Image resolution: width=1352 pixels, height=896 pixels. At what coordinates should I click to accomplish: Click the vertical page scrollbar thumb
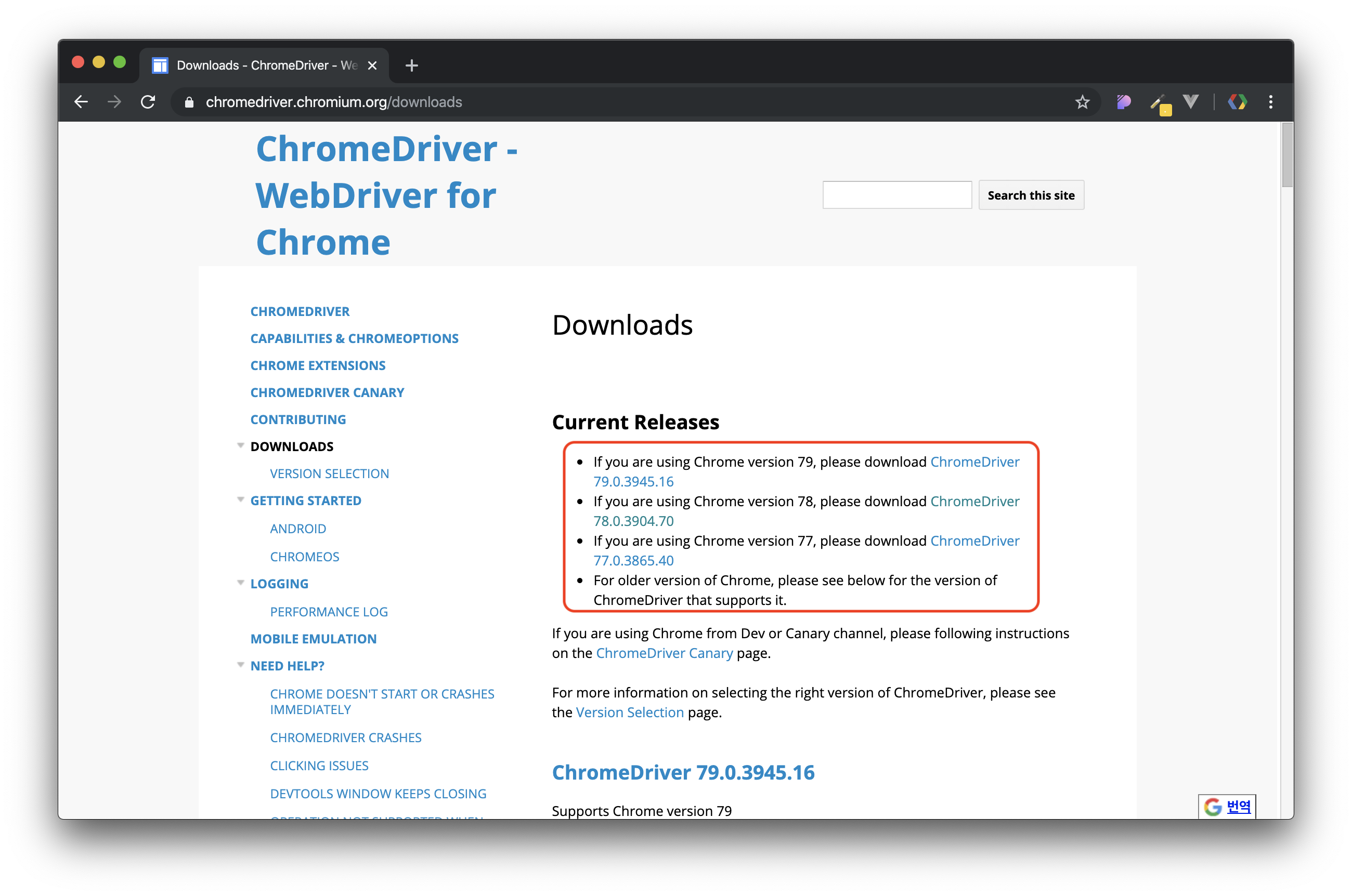coord(1286,154)
